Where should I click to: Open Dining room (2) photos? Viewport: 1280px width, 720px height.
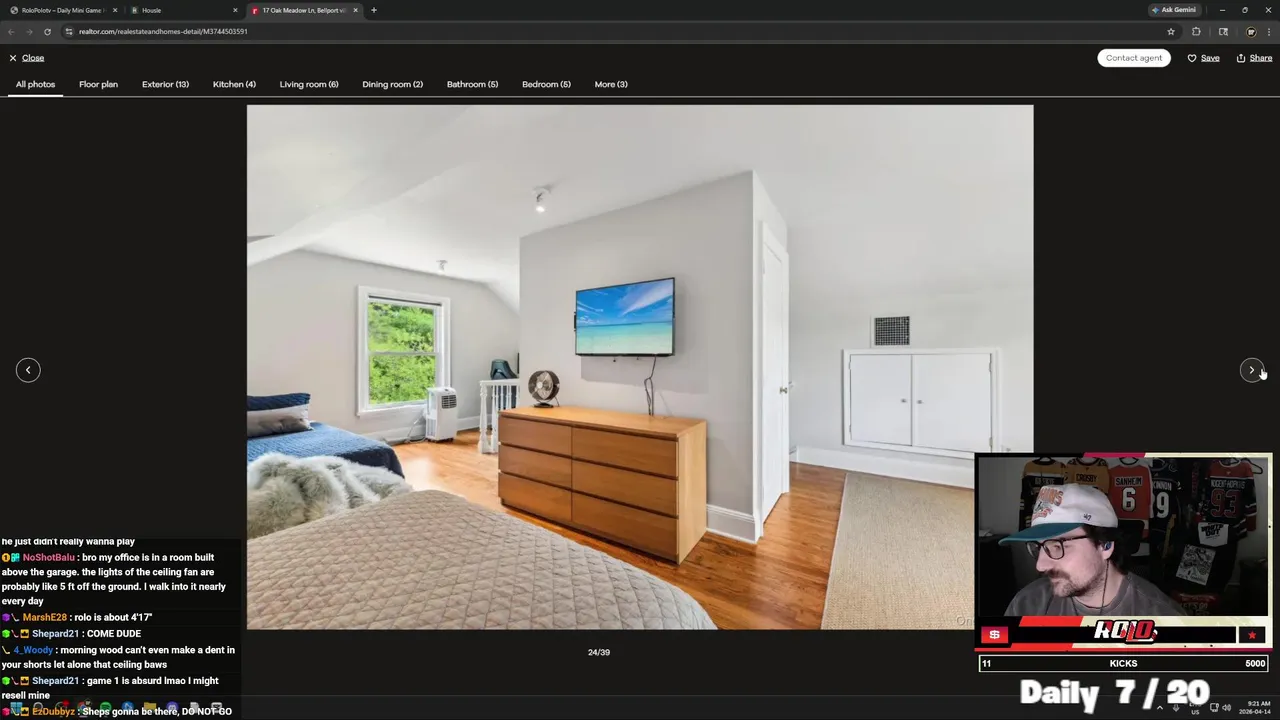392,84
